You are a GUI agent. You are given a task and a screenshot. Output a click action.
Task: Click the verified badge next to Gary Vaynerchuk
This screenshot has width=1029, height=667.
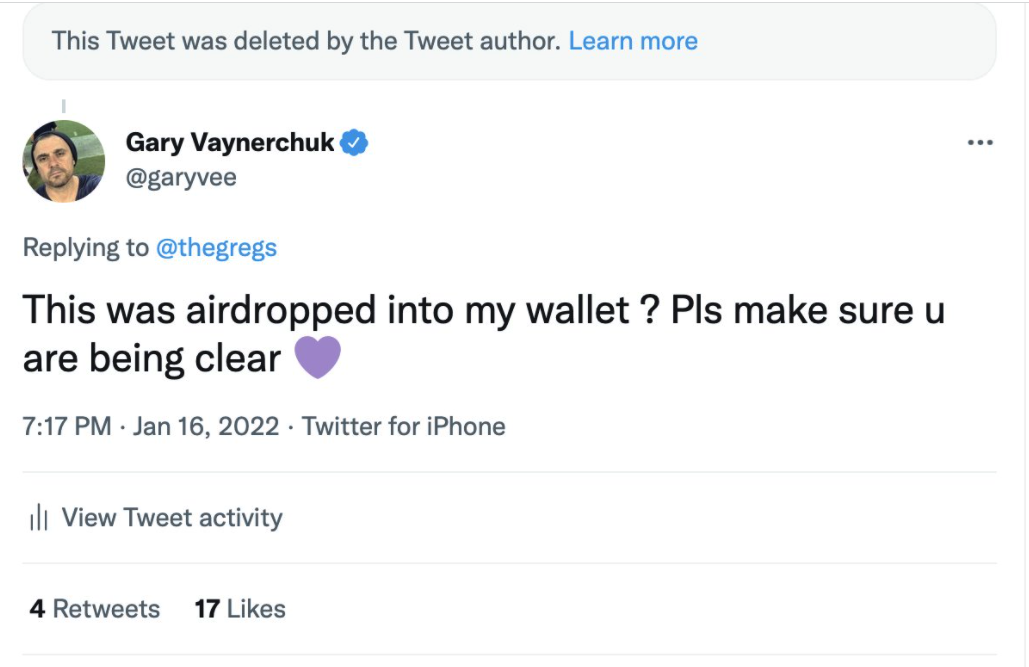[x=354, y=142]
